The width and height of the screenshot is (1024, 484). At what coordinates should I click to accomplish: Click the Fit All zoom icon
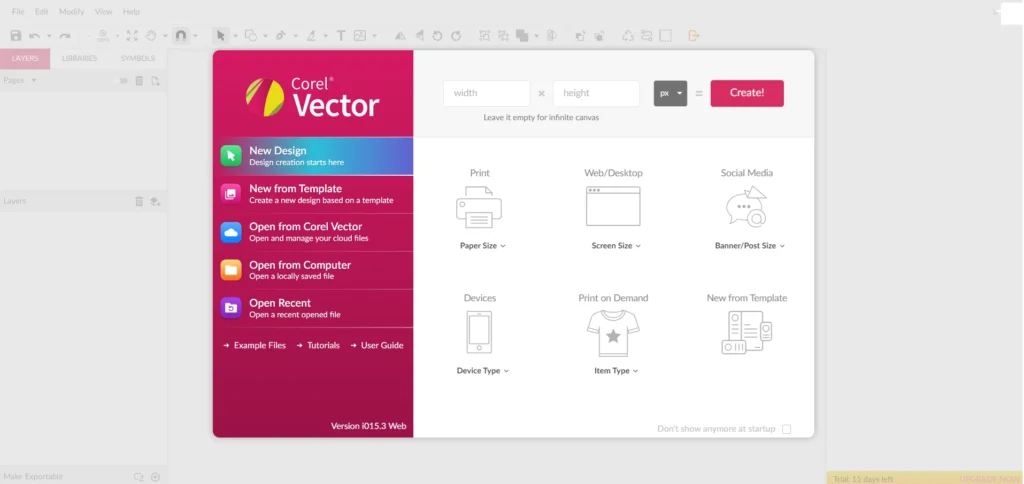(132, 36)
